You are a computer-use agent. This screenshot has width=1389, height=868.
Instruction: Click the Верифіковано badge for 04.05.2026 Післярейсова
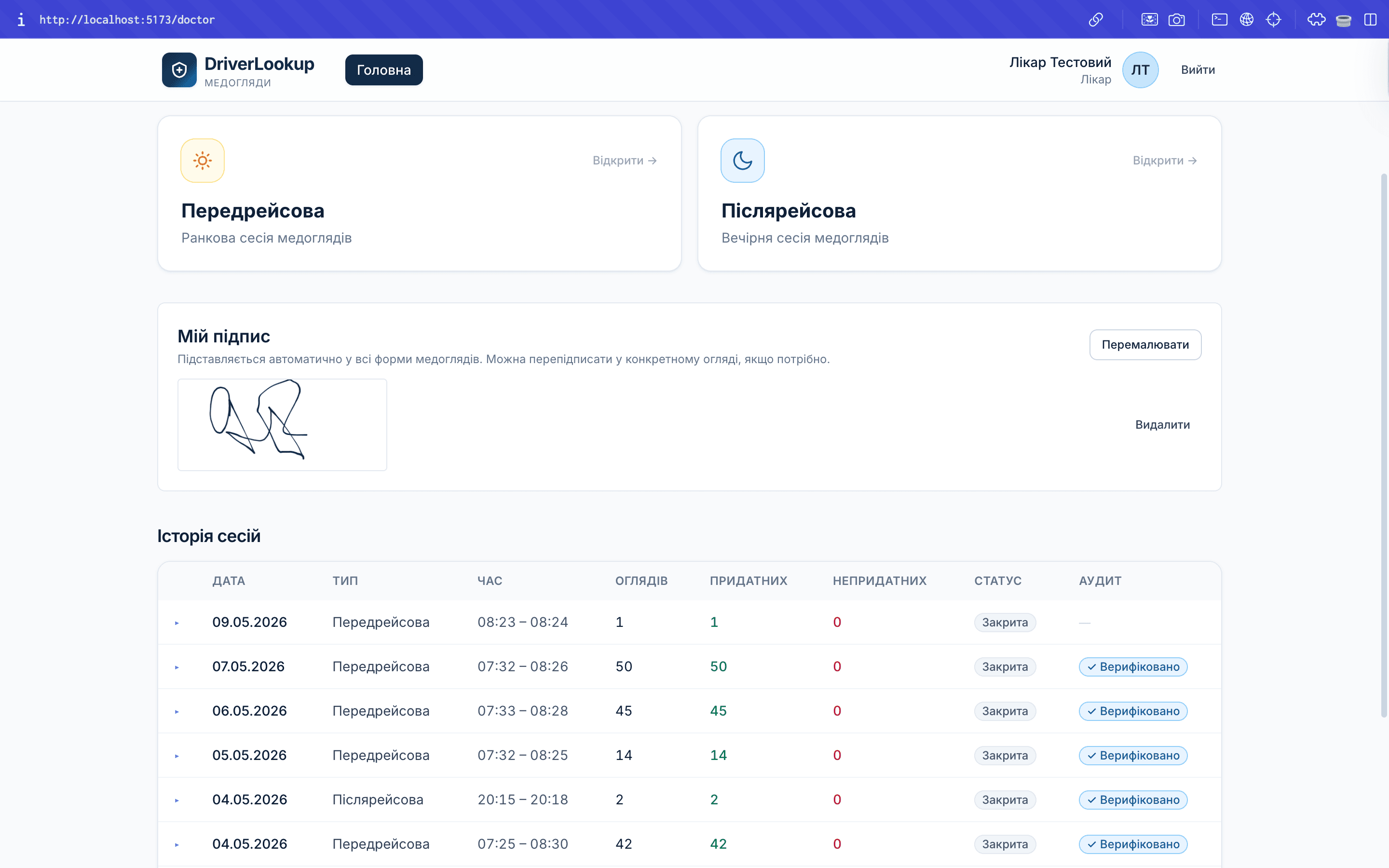pyautogui.click(x=1133, y=800)
